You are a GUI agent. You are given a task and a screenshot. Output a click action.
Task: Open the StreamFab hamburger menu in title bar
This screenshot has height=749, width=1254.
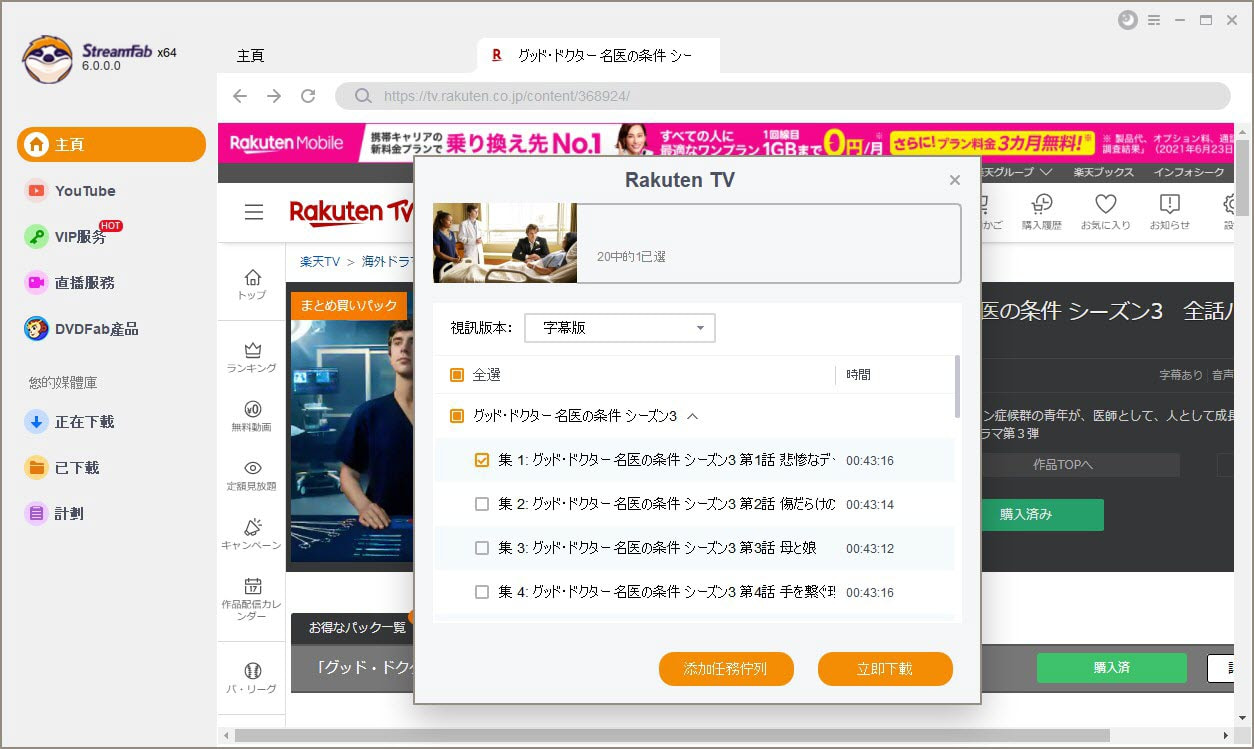point(1154,20)
